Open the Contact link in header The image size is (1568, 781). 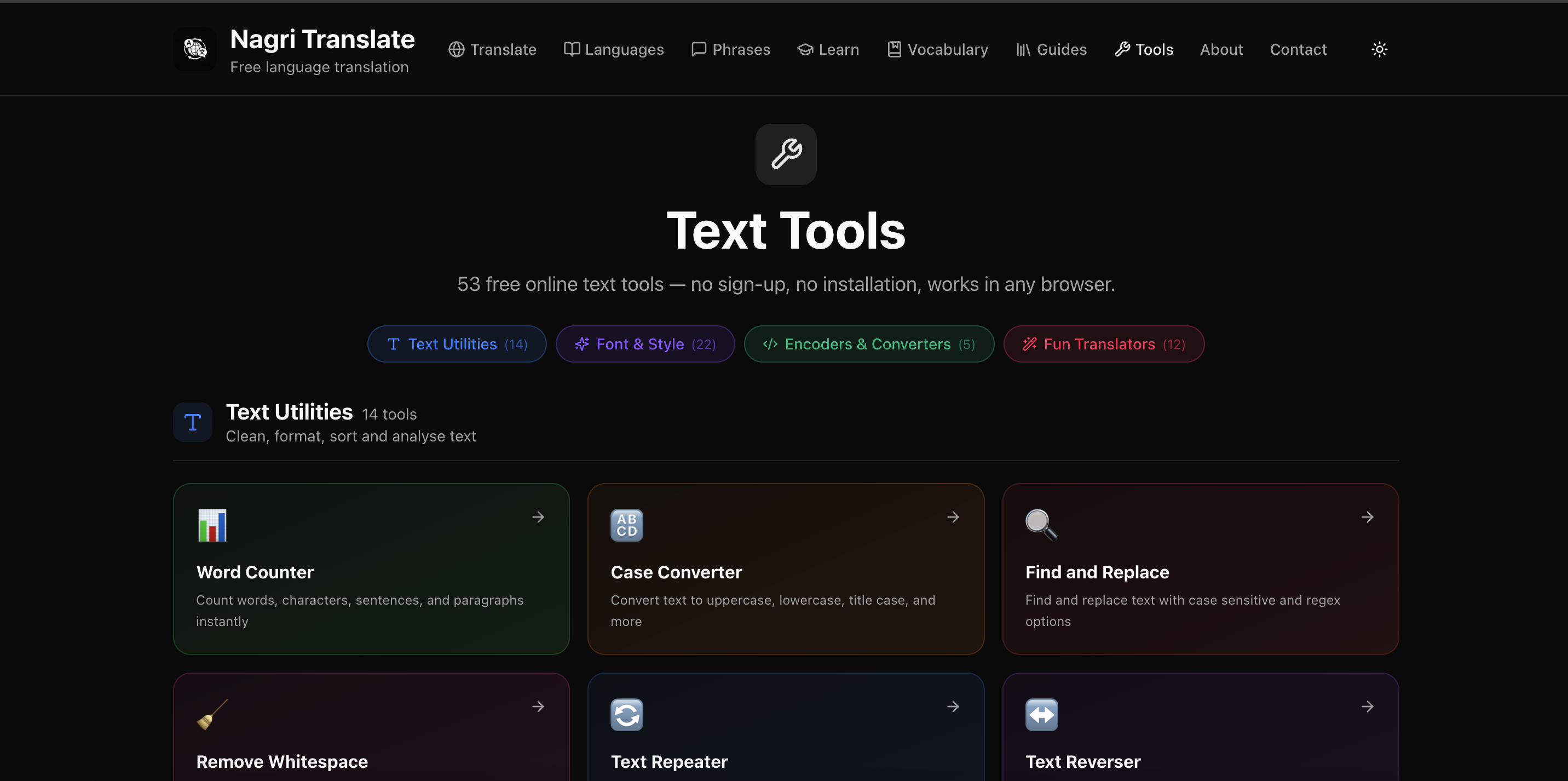coord(1298,49)
